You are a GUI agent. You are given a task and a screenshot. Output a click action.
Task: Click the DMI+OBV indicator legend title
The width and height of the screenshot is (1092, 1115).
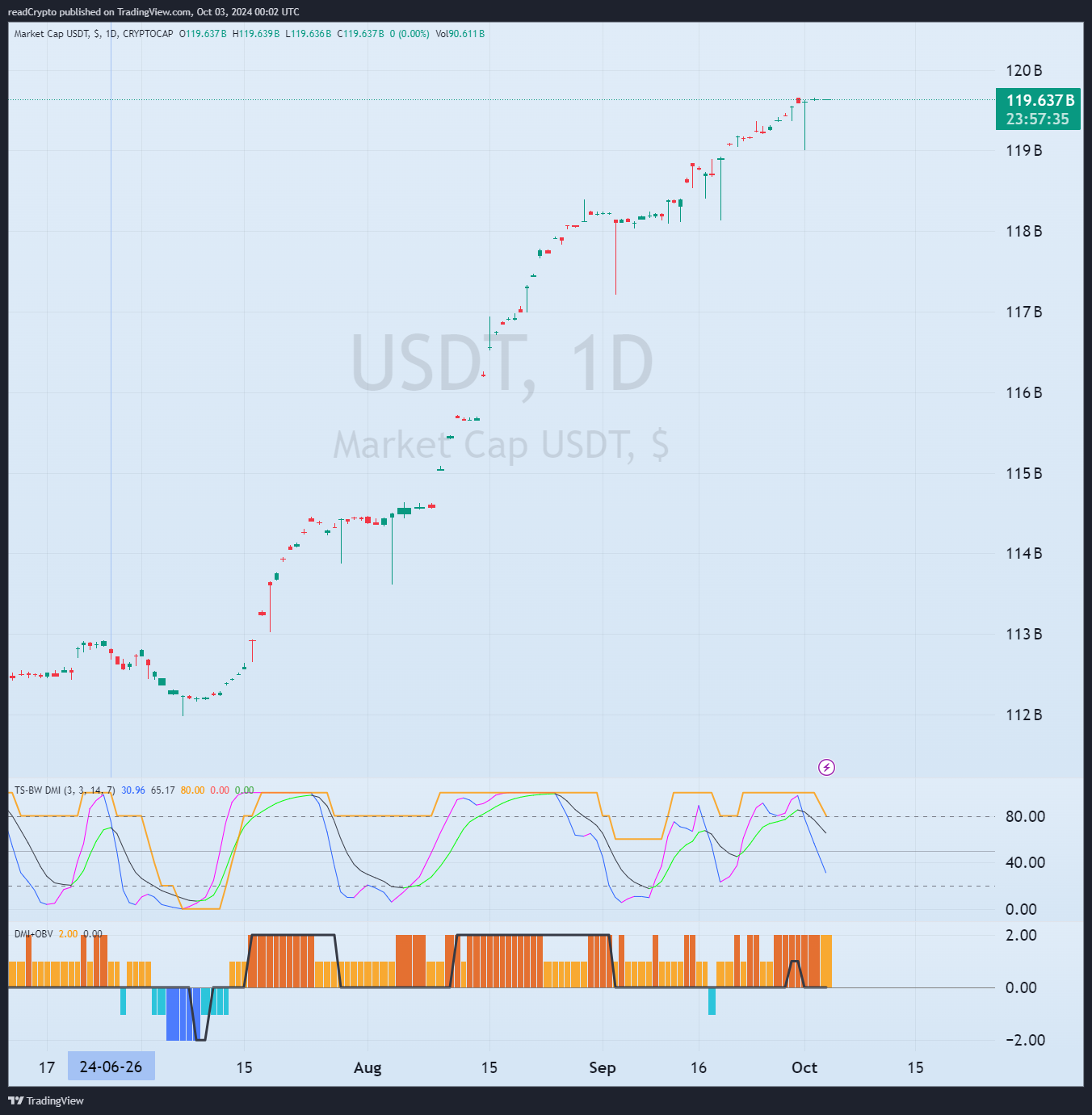(x=33, y=934)
